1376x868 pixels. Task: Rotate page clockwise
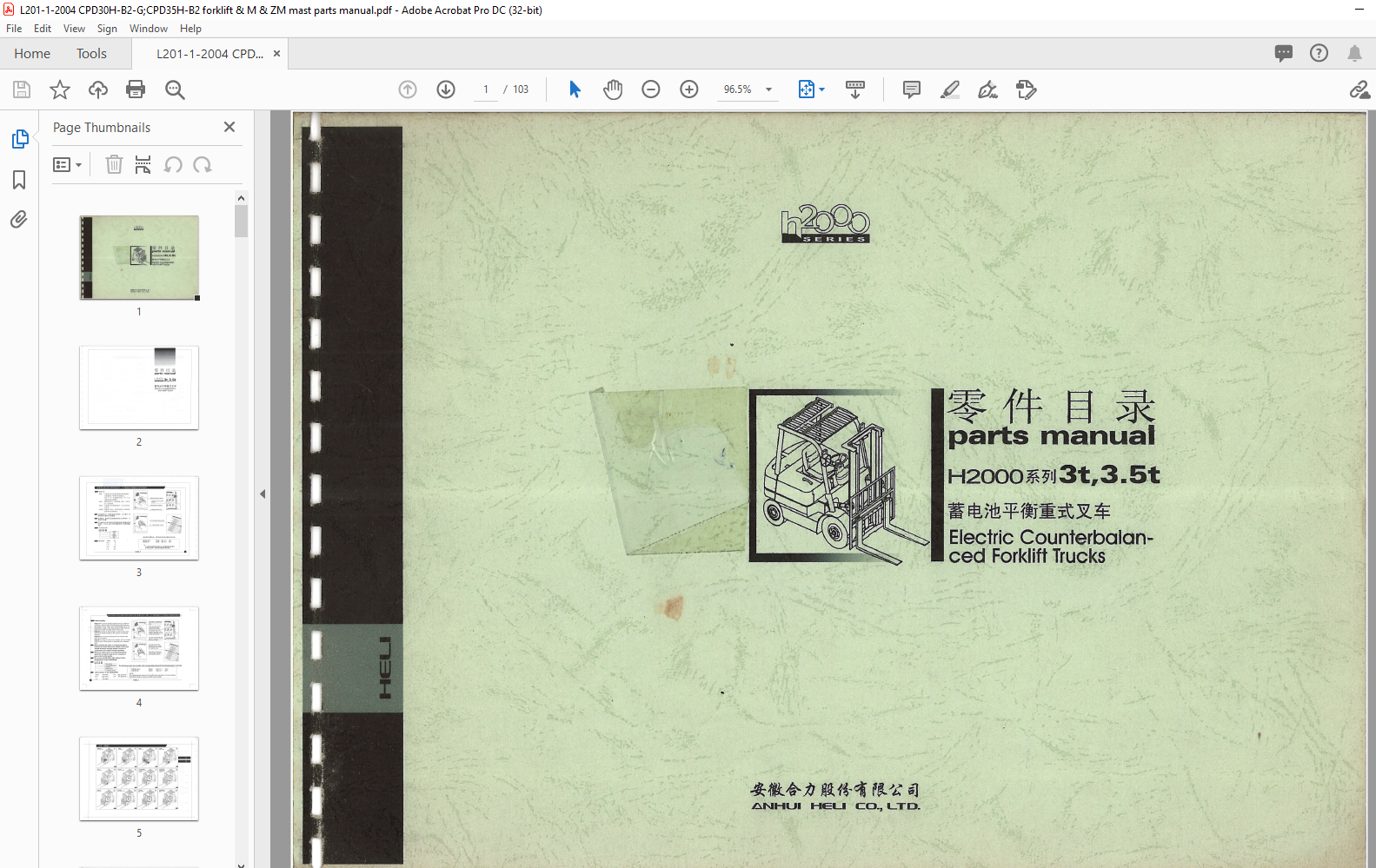(x=203, y=164)
